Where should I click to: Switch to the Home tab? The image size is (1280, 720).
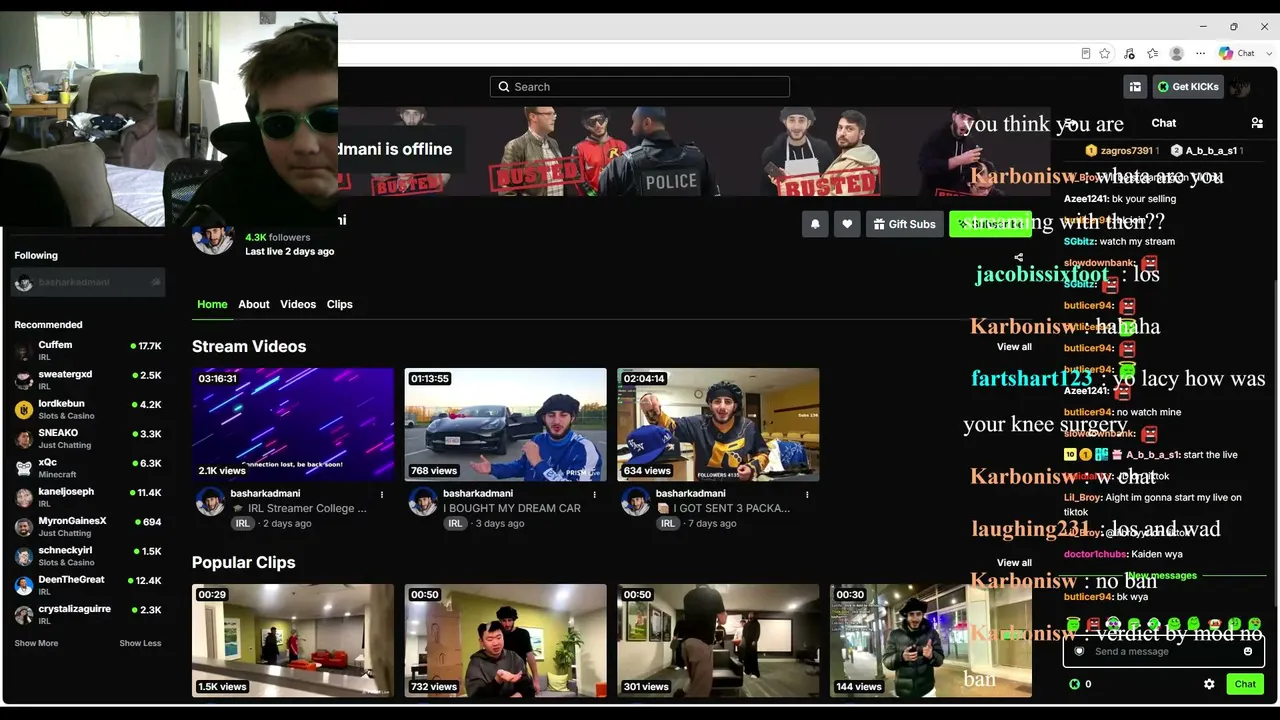pos(212,304)
